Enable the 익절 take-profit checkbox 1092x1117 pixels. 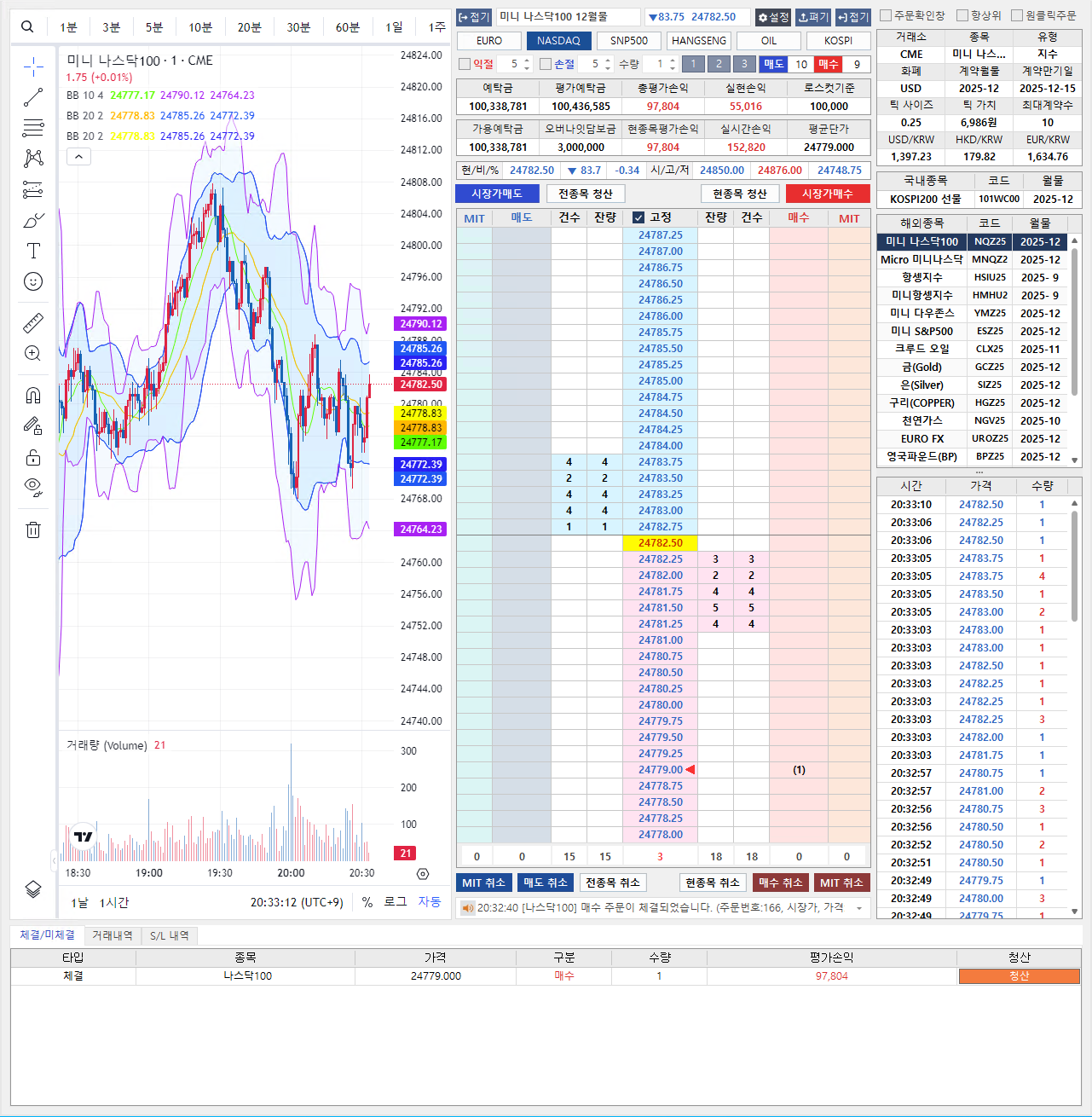(x=465, y=64)
